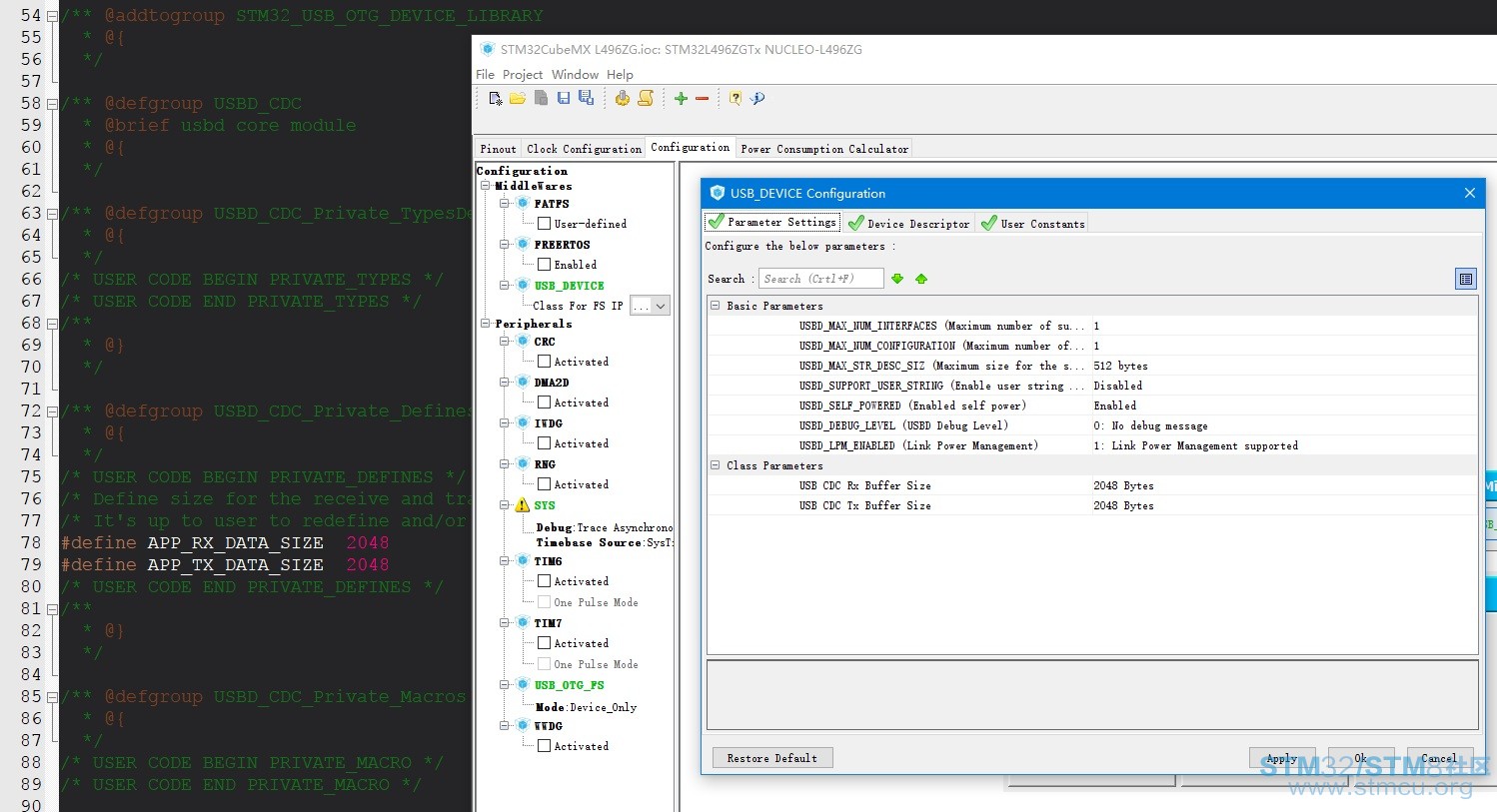Collapse the FATFS node expander
Screen dimensions: 1497x812
(505, 203)
